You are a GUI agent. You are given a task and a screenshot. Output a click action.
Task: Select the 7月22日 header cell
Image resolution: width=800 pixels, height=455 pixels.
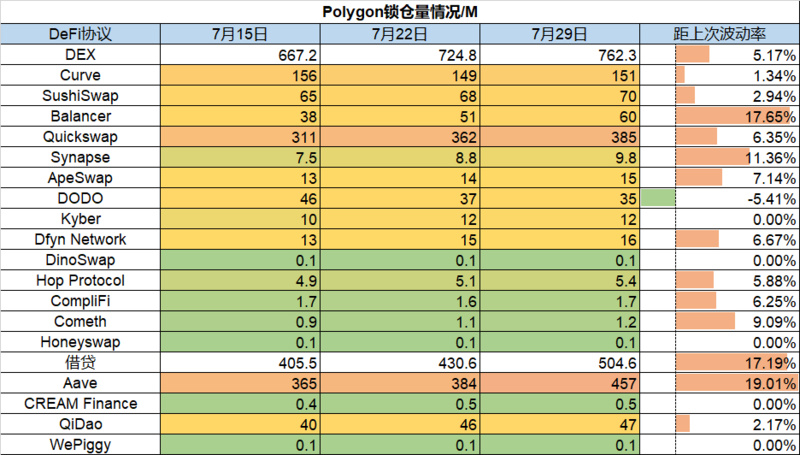click(400, 34)
